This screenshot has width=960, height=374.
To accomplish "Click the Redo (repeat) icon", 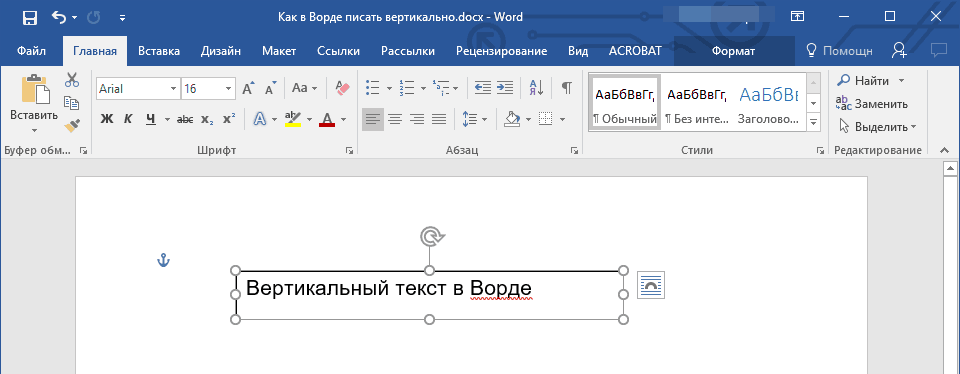I will [94, 17].
